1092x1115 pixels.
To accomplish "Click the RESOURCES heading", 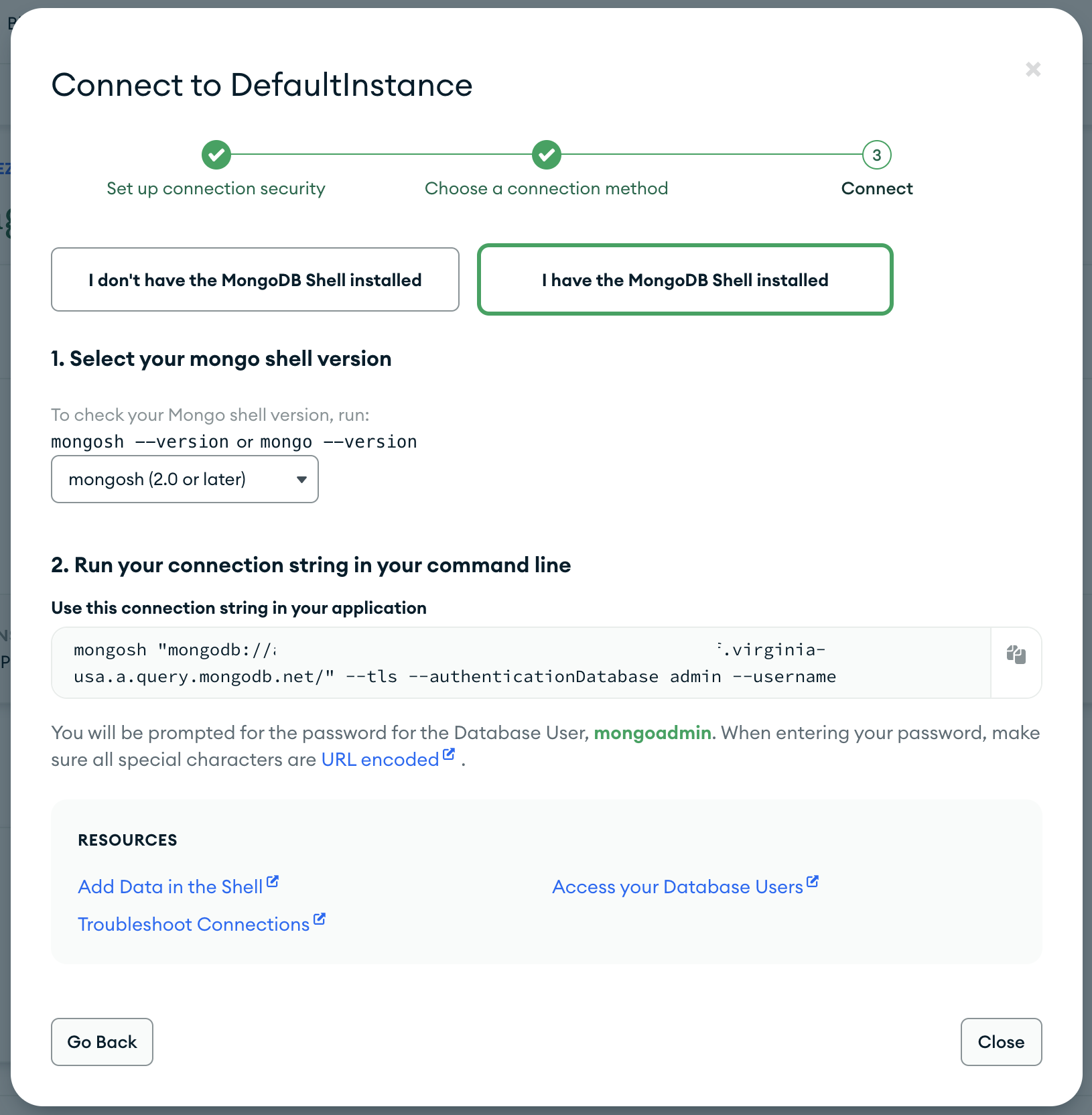I will pyautogui.click(x=128, y=840).
